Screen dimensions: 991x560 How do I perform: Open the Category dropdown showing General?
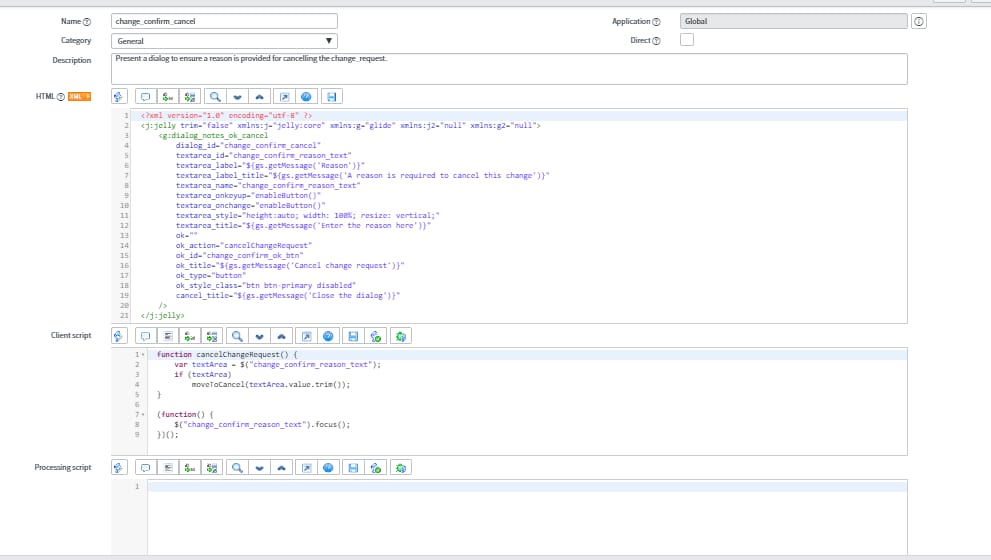224,41
